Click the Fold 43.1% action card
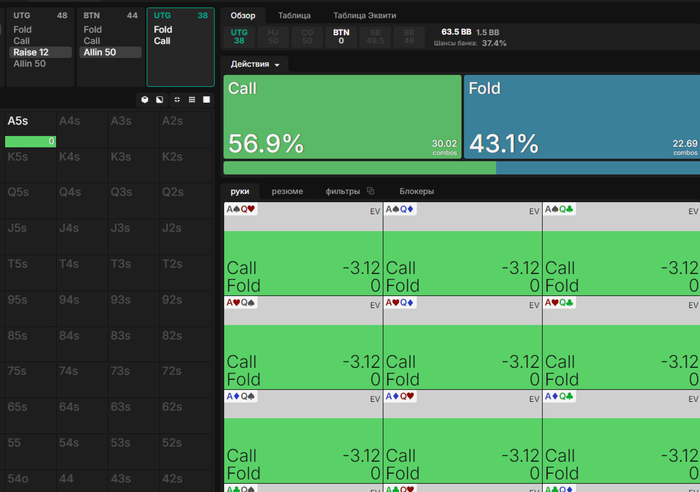This screenshot has width=700, height=492. pos(582,117)
